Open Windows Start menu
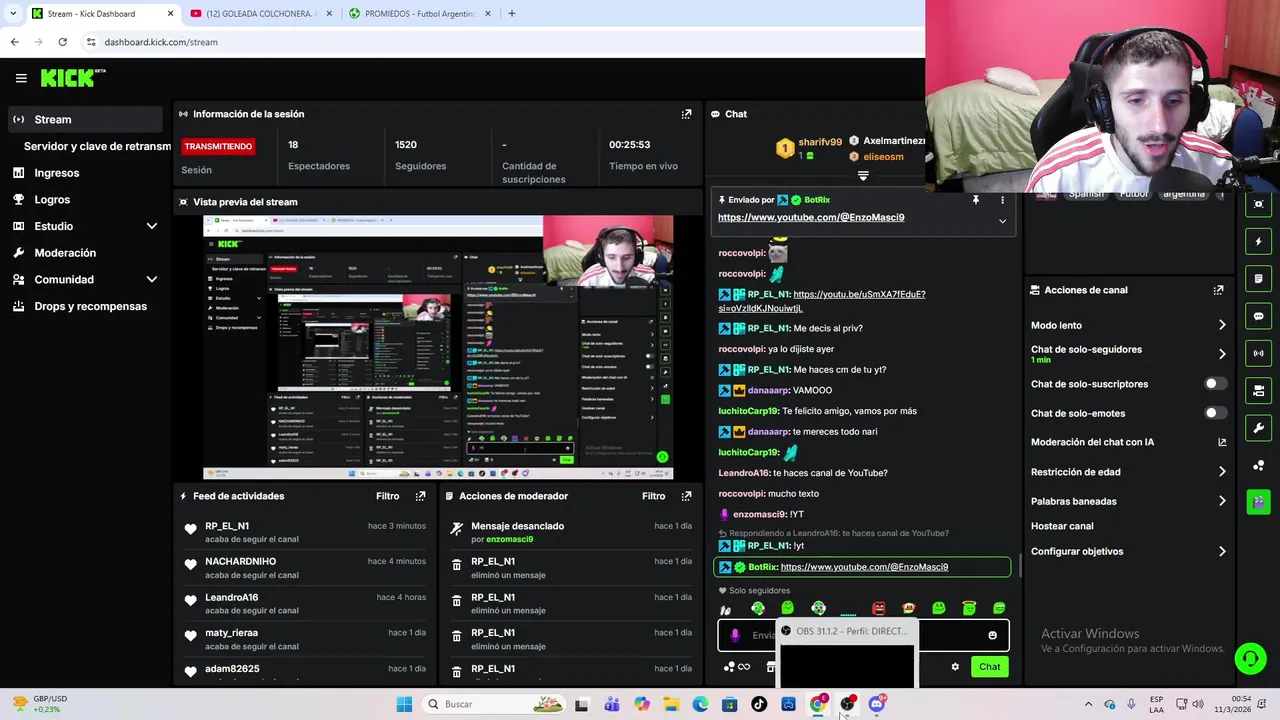1280x720 pixels. (x=404, y=704)
